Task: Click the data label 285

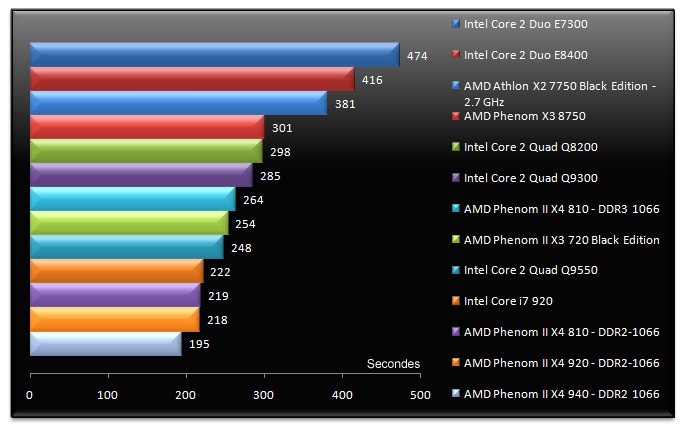Action: point(270,176)
